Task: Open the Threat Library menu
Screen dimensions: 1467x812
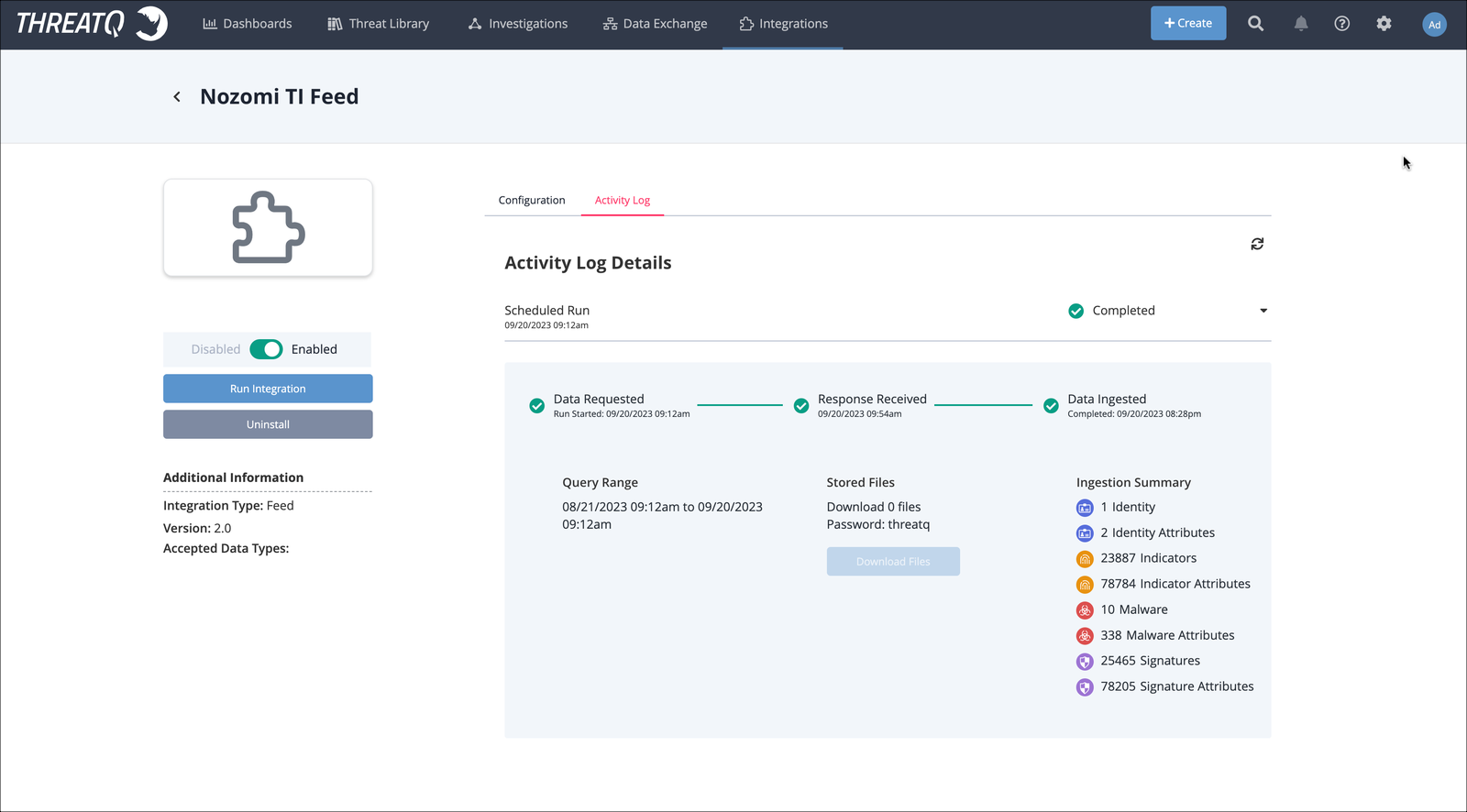Action: (378, 24)
